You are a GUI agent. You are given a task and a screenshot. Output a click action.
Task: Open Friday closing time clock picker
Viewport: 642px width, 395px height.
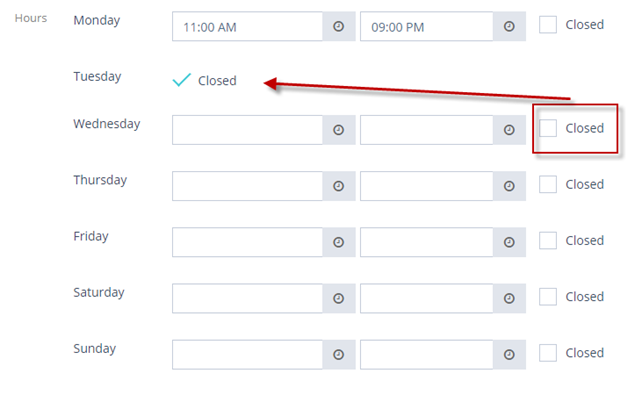[509, 242]
